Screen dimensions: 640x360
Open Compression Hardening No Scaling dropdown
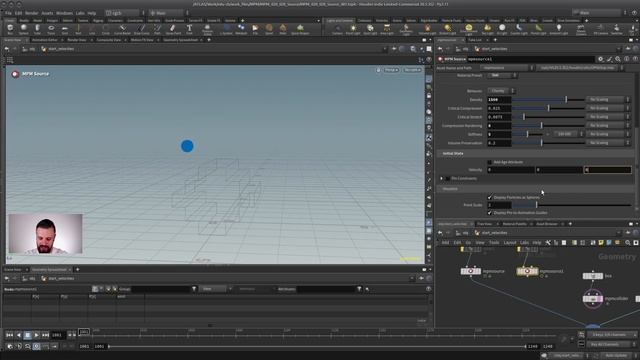pyautogui.click(x=608, y=125)
